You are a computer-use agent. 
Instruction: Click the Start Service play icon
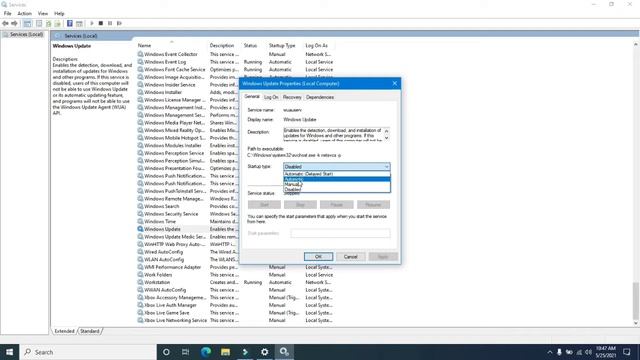coord(92,23)
